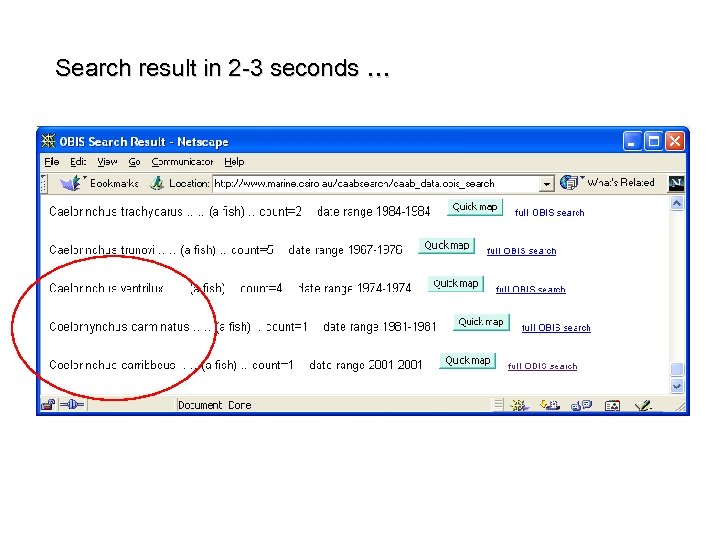The height and width of the screenshot is (540, 720).
Task: Click the 'Document: Done' status text
Action: click(x=214, y=405)
